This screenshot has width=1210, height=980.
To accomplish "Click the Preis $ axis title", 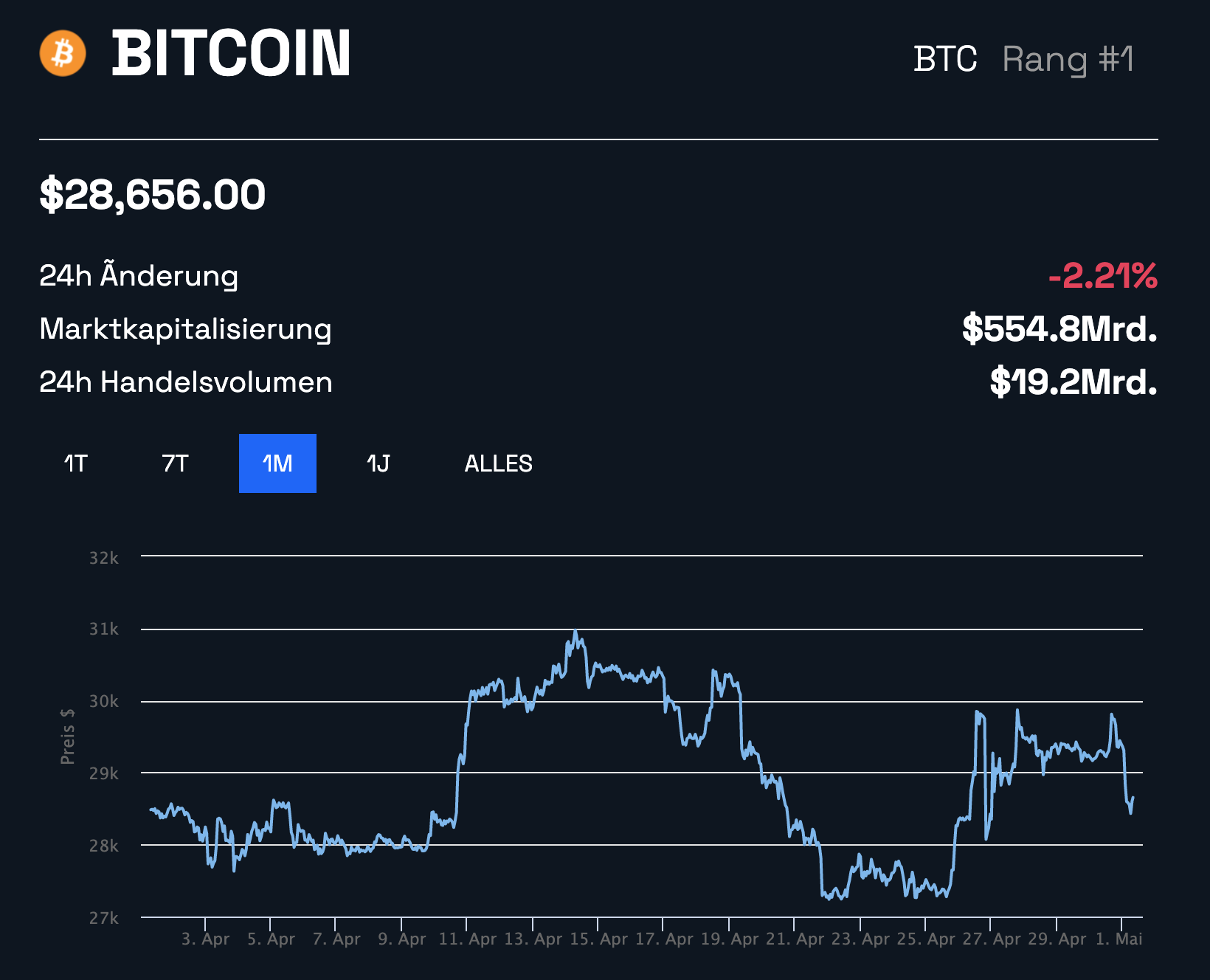I will coord(68,736).
